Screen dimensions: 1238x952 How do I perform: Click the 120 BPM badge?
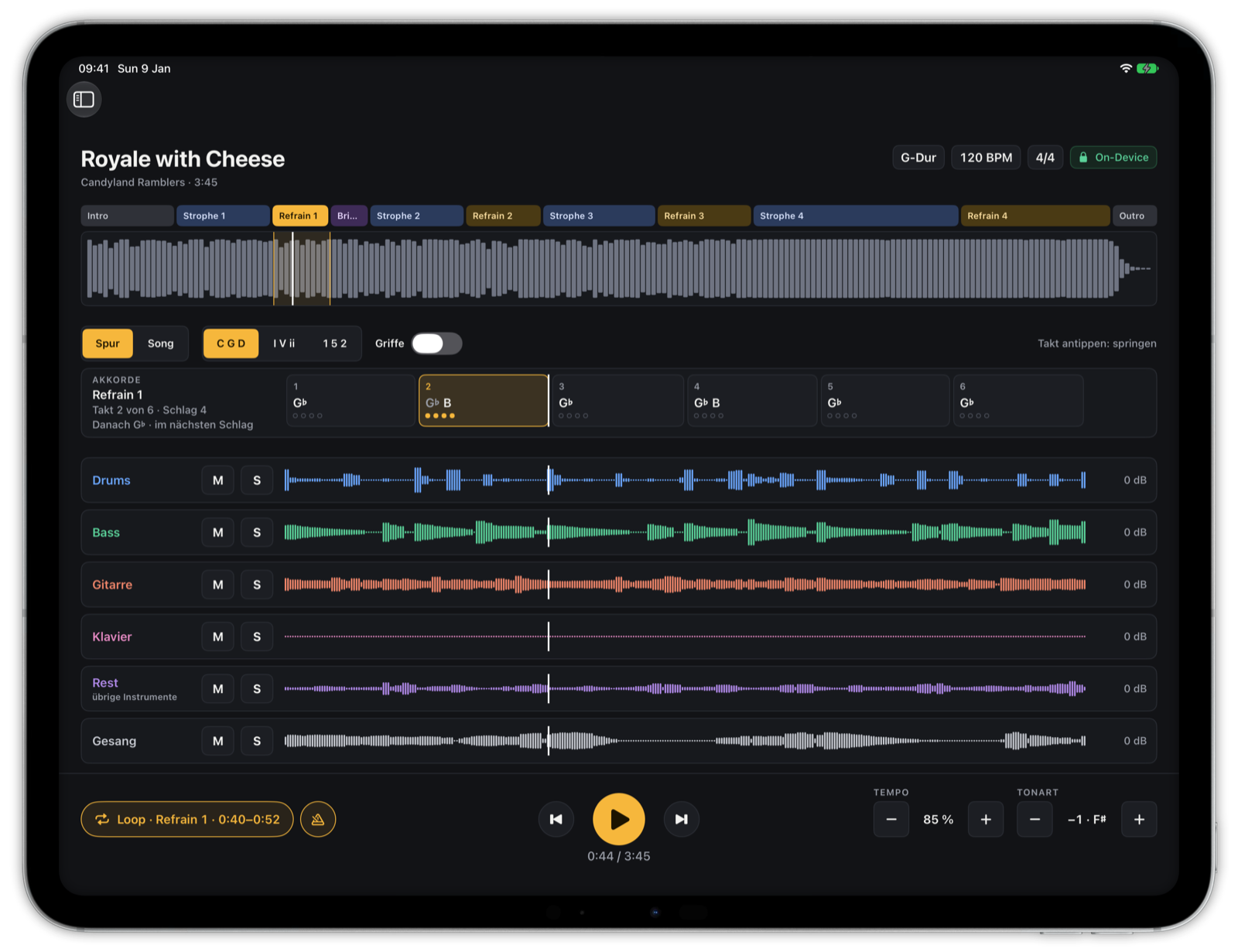(986, 157)
